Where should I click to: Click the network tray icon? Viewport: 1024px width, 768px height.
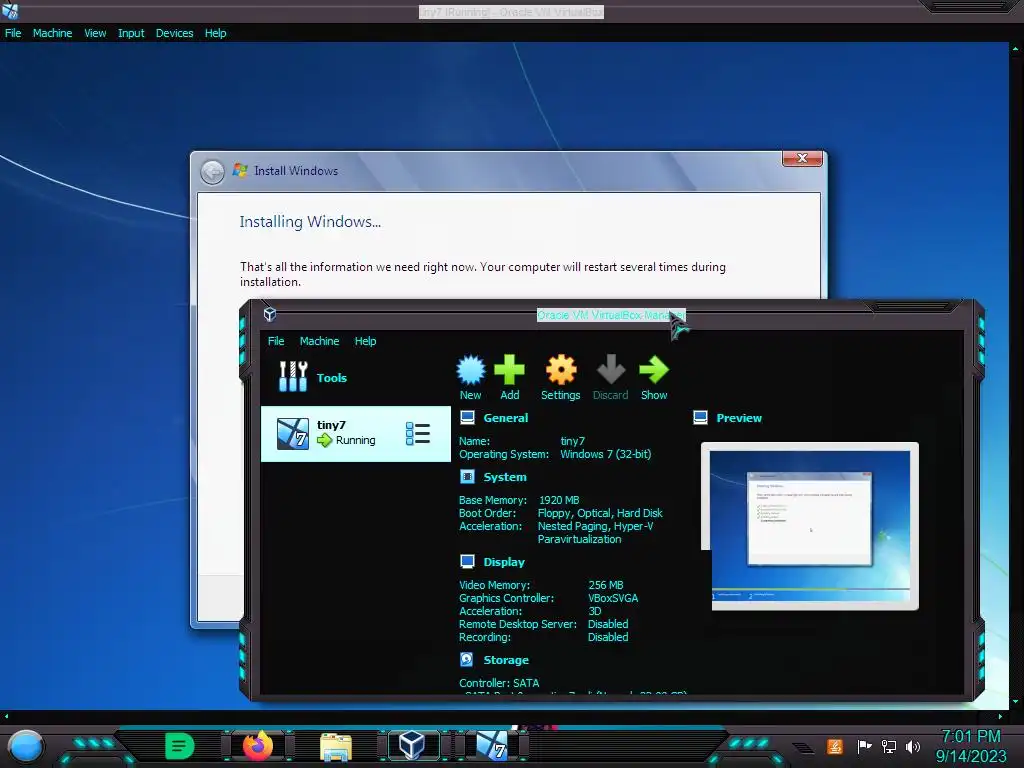point(889,746)
